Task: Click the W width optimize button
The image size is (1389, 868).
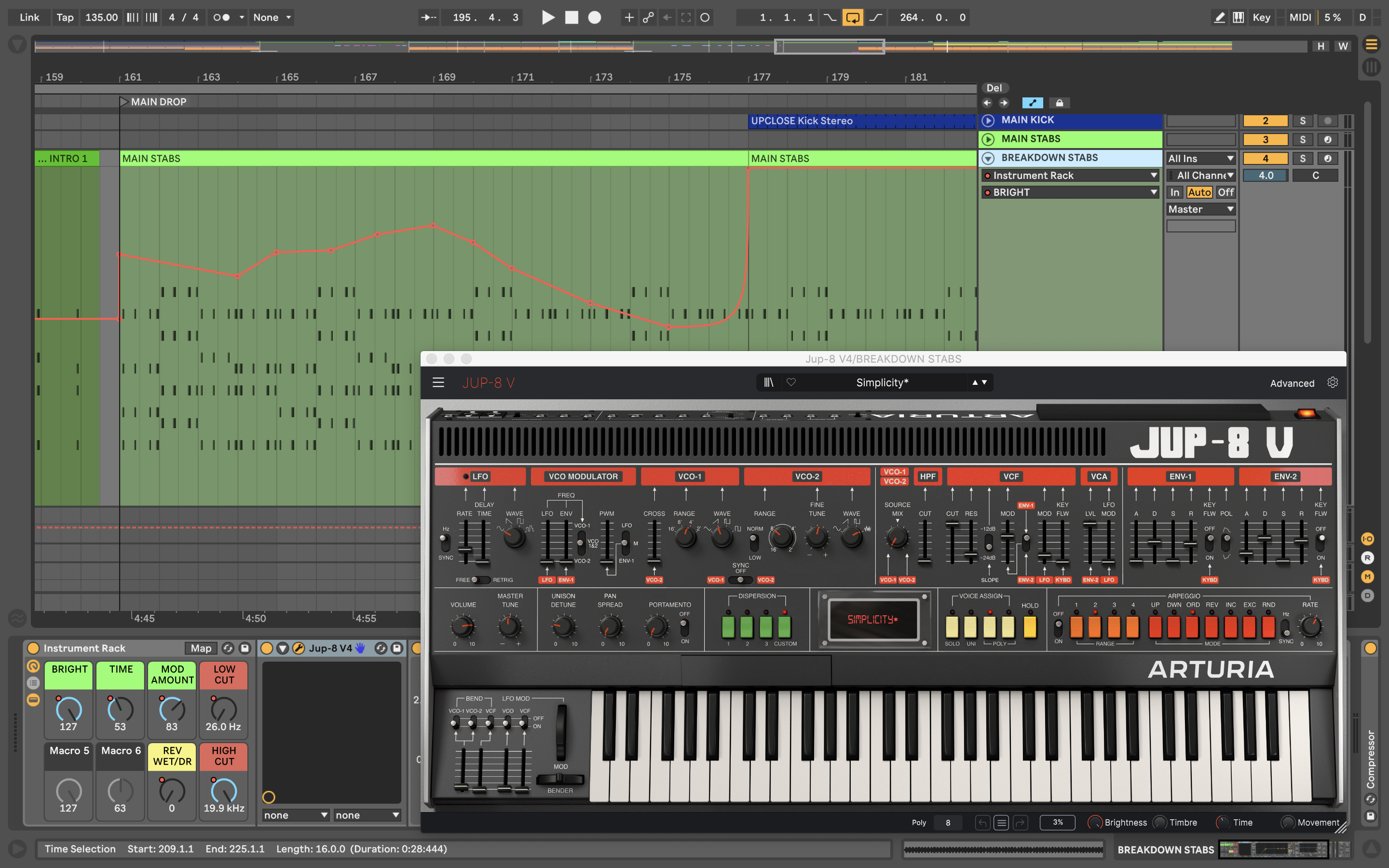Action: [1343, 46]
